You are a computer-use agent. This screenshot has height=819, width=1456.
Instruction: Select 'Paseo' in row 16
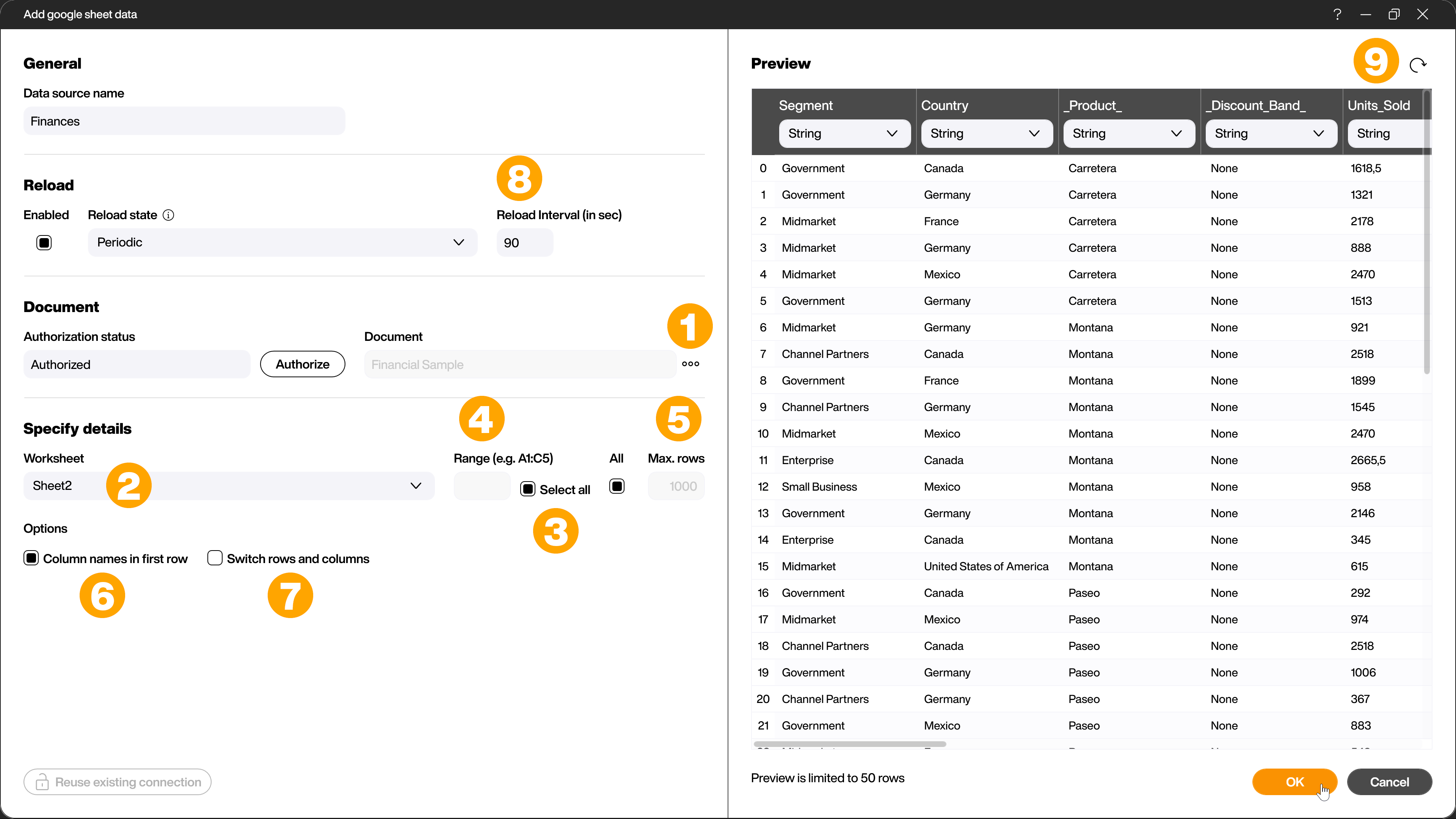coord(1084,593)
